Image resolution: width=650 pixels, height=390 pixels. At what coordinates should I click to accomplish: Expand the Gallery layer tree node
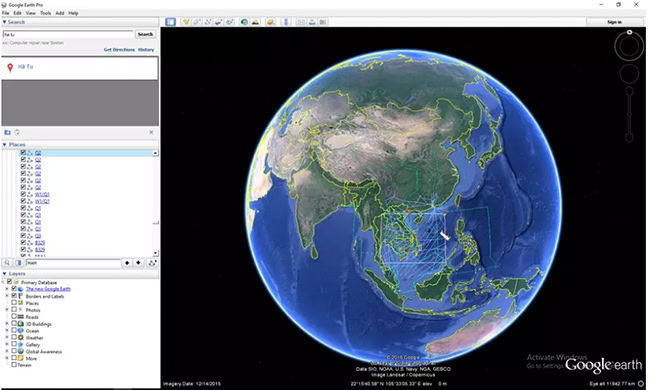[7, 344]
